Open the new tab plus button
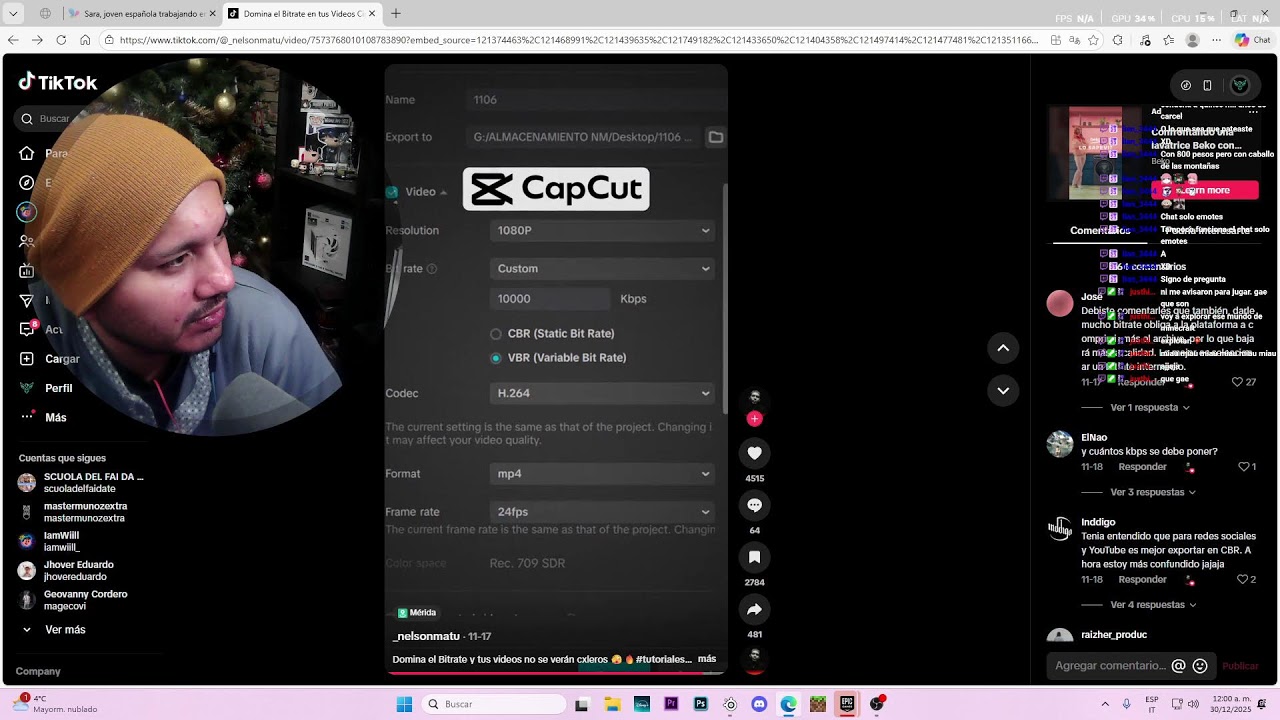 tap(396, 14)
